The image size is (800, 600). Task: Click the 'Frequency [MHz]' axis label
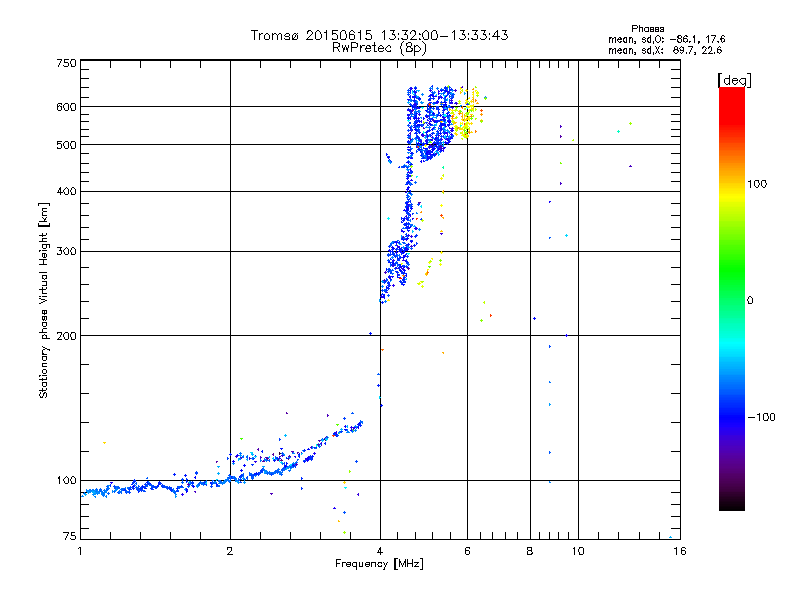[x=379, y=564]
